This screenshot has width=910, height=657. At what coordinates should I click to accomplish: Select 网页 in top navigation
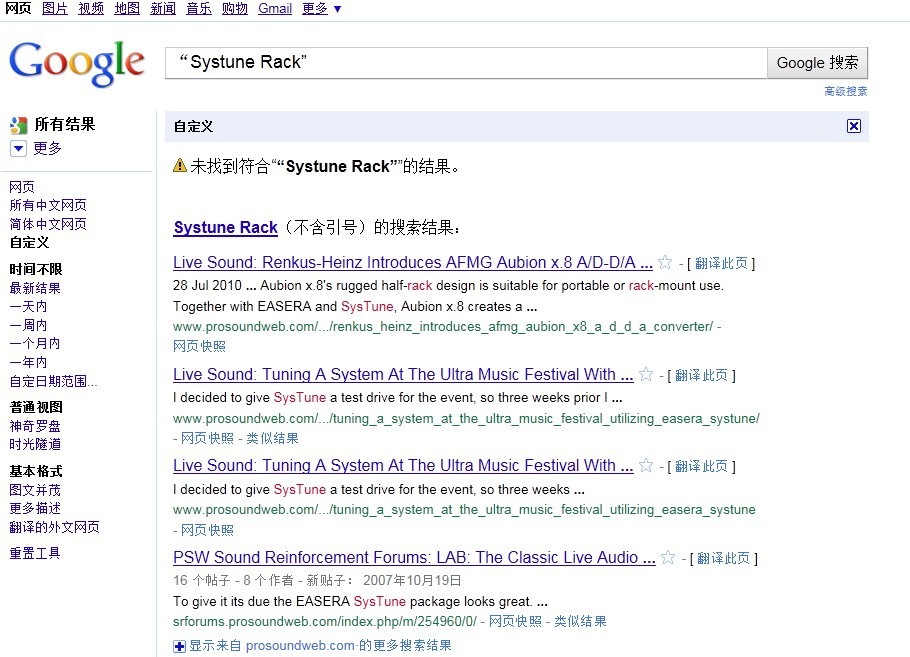click(x=18, y=9)
